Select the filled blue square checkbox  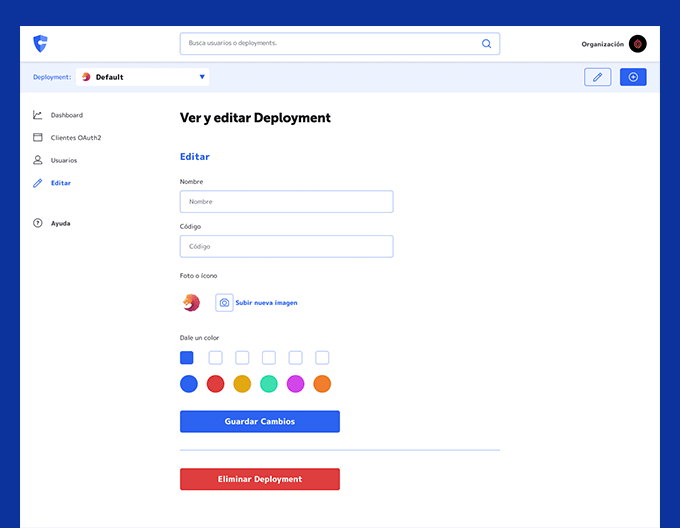tap(187, 358)
